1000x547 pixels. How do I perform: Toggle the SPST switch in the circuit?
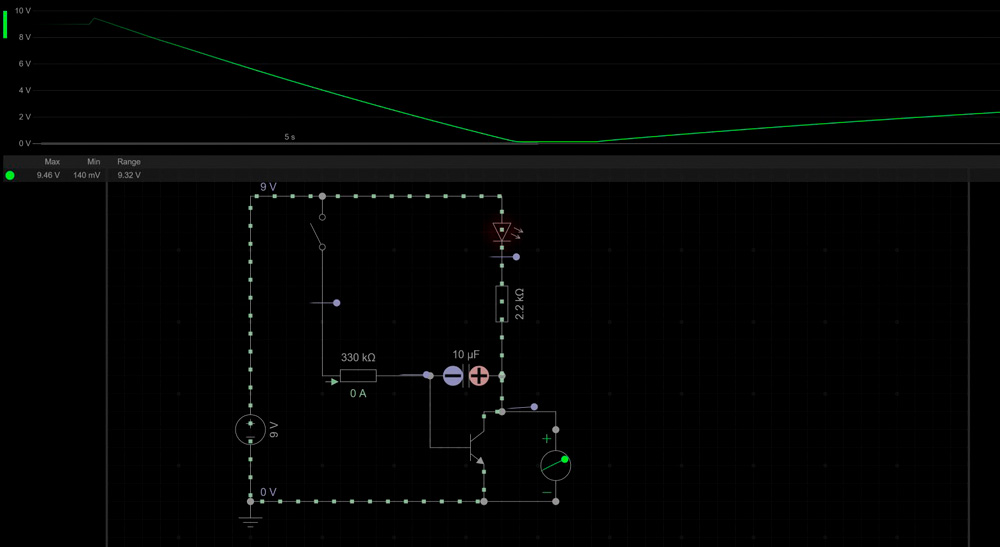[322, 232]
